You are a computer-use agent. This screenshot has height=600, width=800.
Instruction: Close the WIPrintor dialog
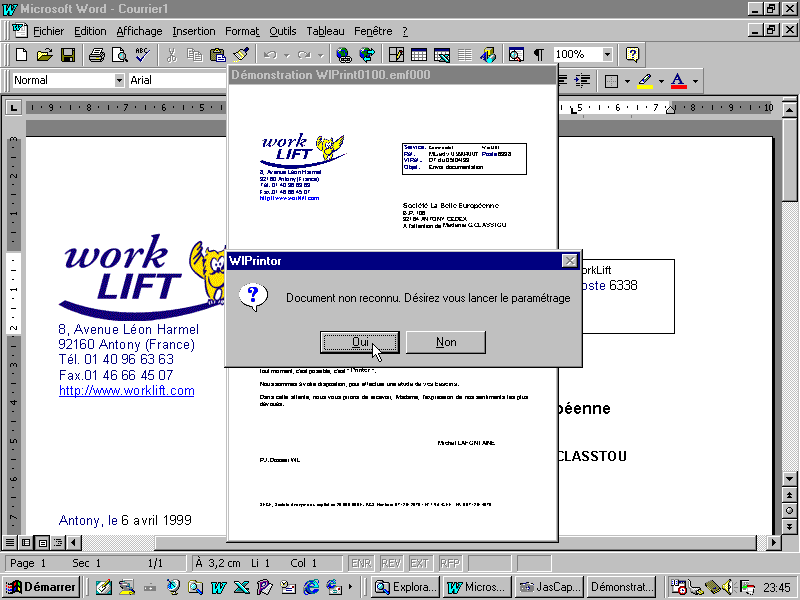[569, 261]
